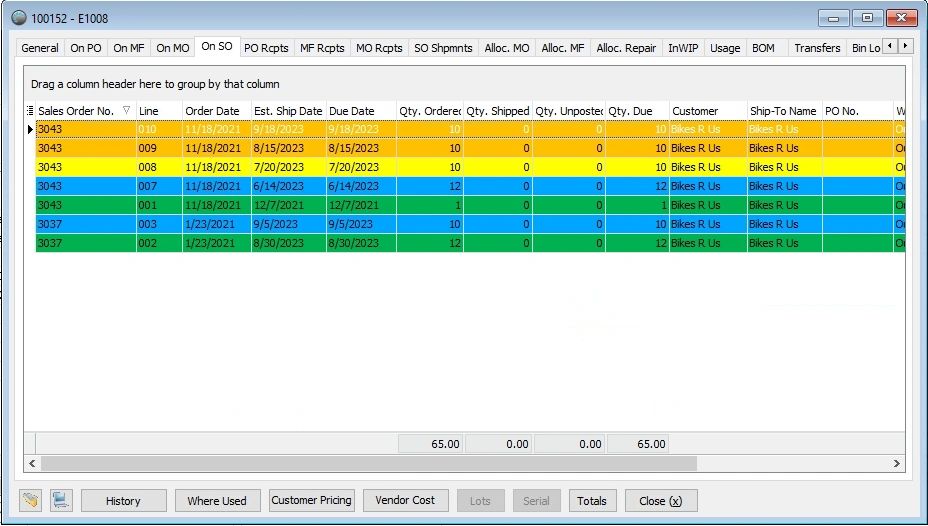This screenshot has width=928, height=526.
Task: Click the Customer Pricing button
Action: [311, 500]
